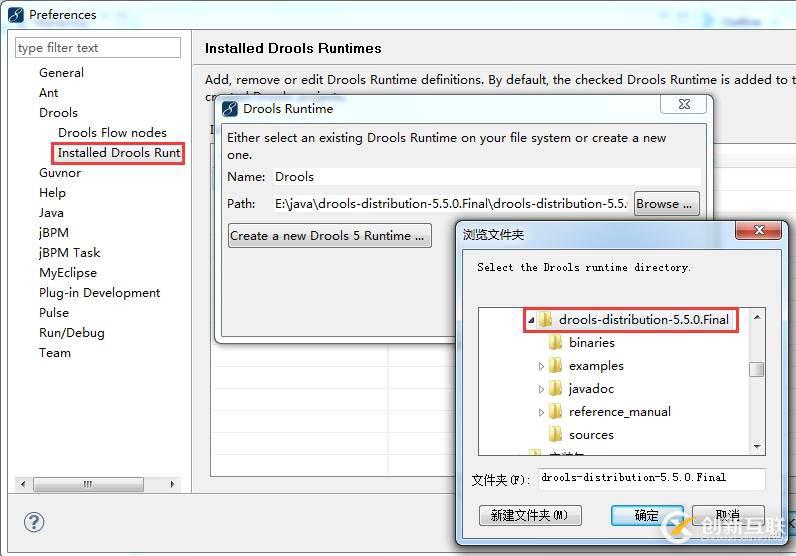Select Ant in the preferences tree
Image resolution: width=796 pixels, height=556 pixels.
point(49,93)
